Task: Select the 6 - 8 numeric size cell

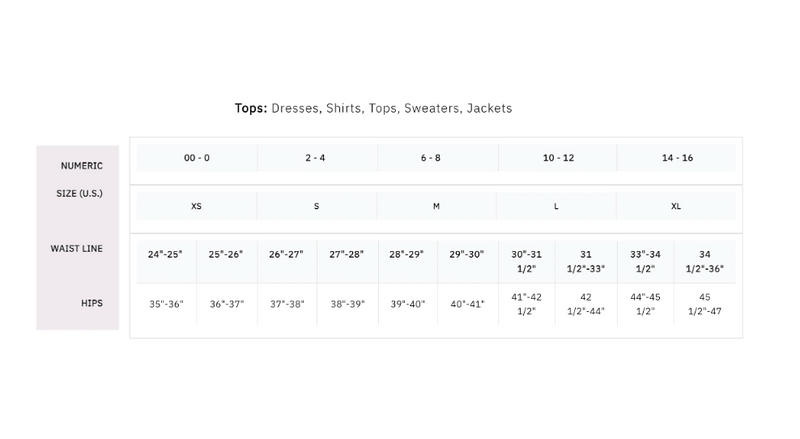Action: tap(436, 158)
